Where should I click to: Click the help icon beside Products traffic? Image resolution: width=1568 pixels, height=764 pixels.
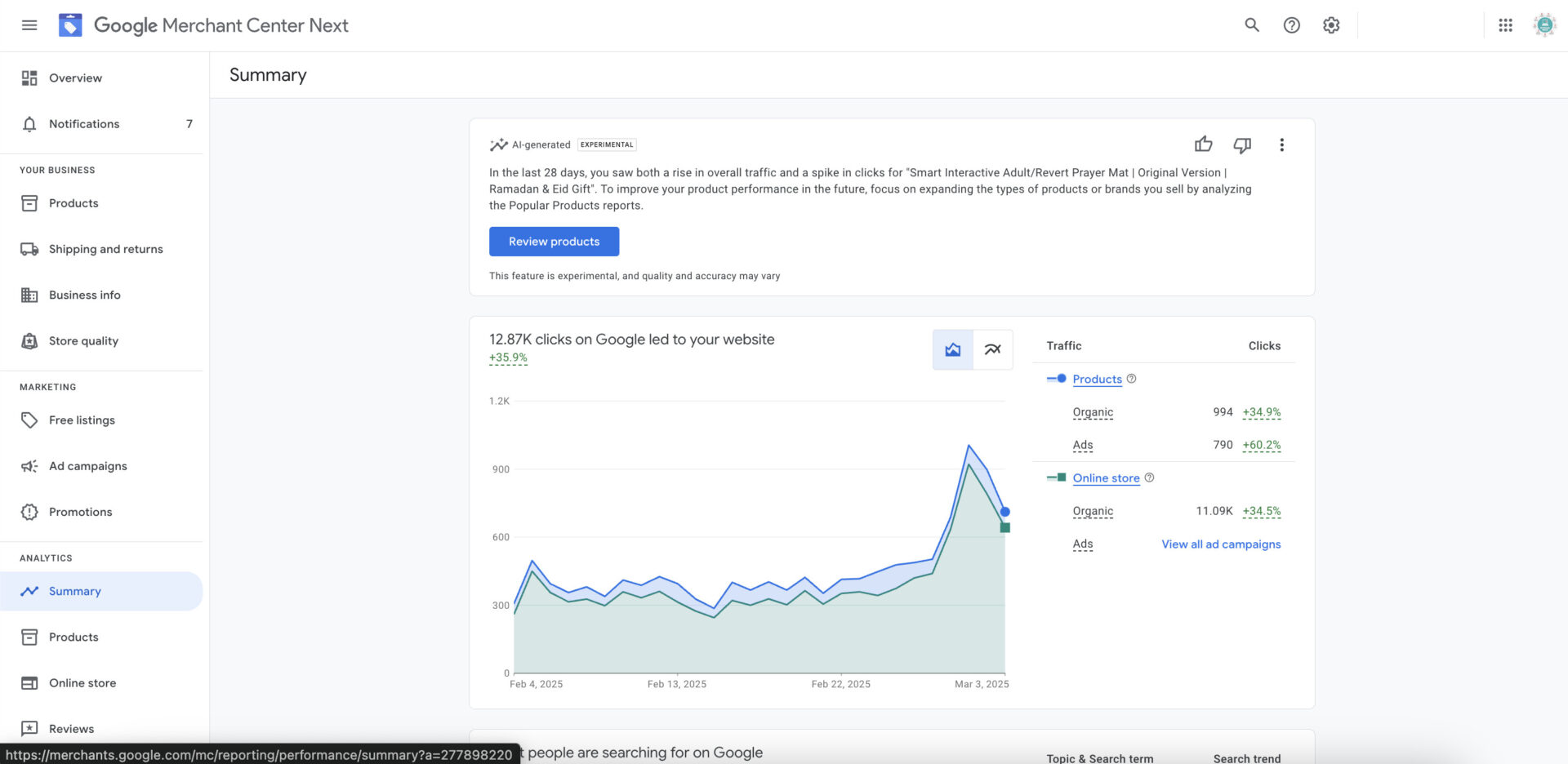click(x=1131, y=379)
